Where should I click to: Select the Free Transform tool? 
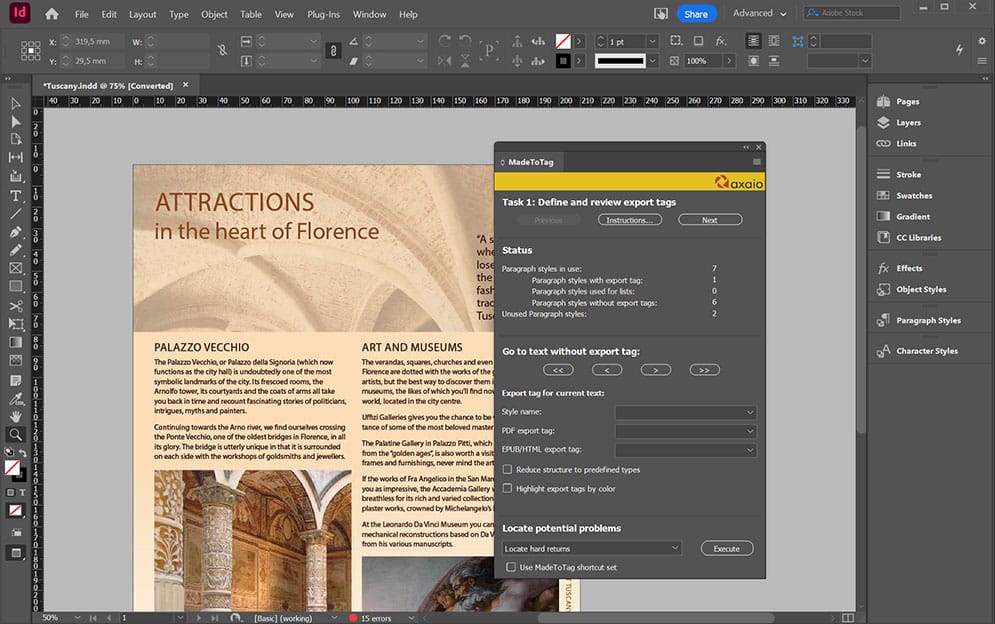(16, 324)
